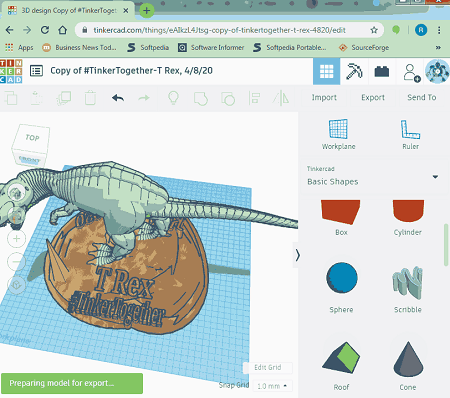Click the Invite collaborator person icon

411,72
